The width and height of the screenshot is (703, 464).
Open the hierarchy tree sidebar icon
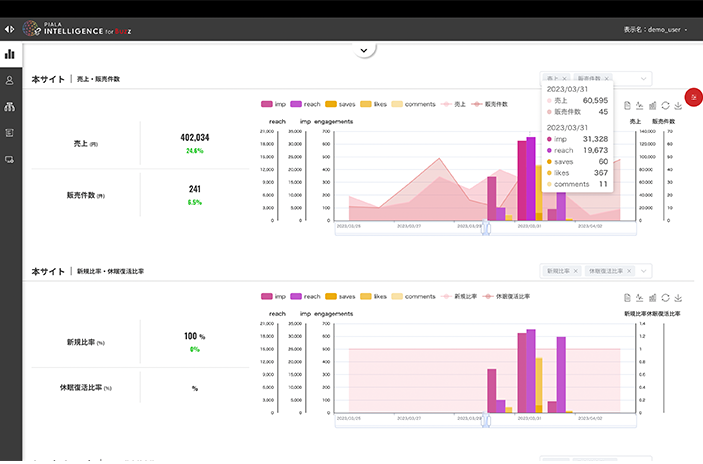coord(10,106)
